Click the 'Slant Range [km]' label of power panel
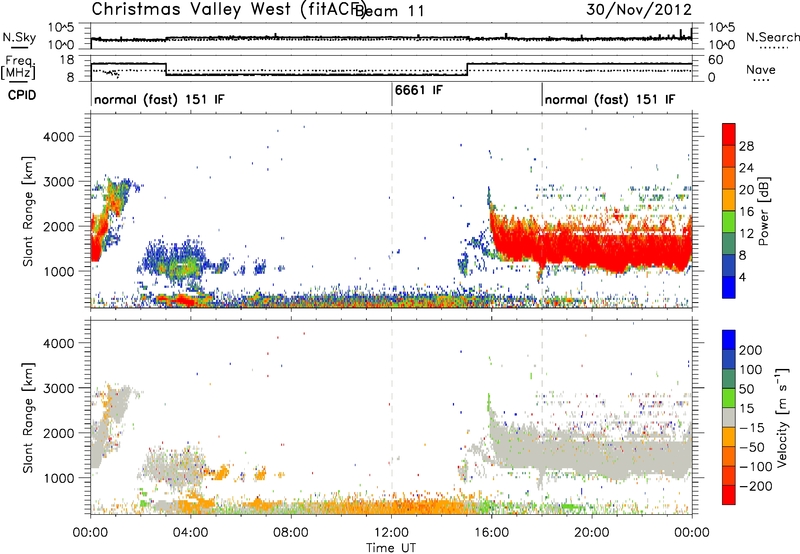The width and height of the screenshot is (800, 554). pos(28,211)
